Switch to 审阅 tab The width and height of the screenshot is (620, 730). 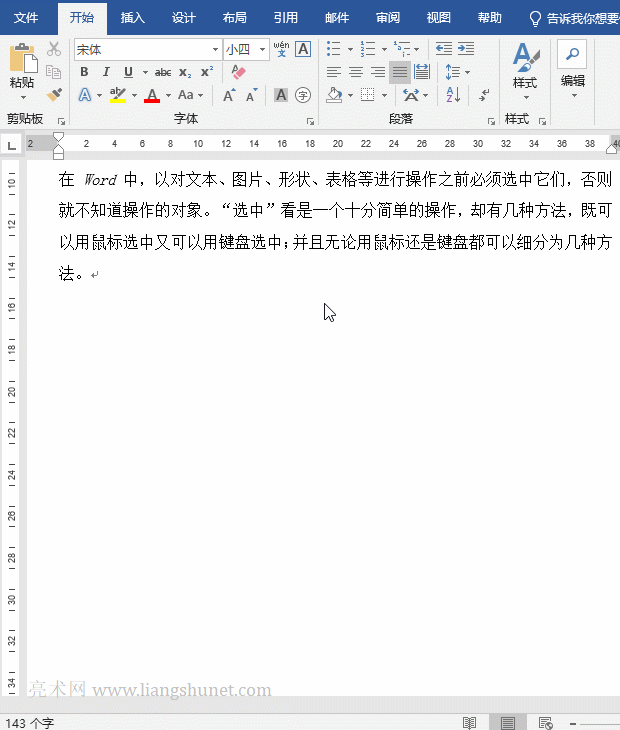388,18
